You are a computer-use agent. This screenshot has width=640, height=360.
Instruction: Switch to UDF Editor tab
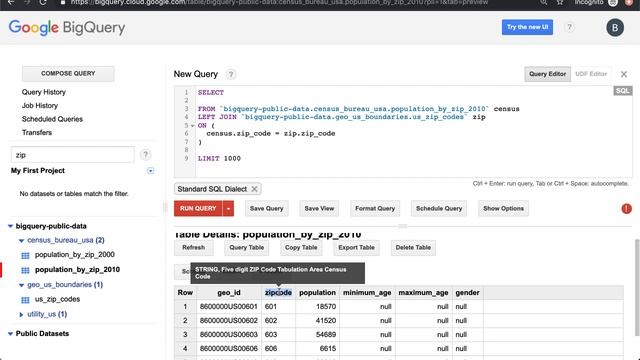[x=591, y=74]
